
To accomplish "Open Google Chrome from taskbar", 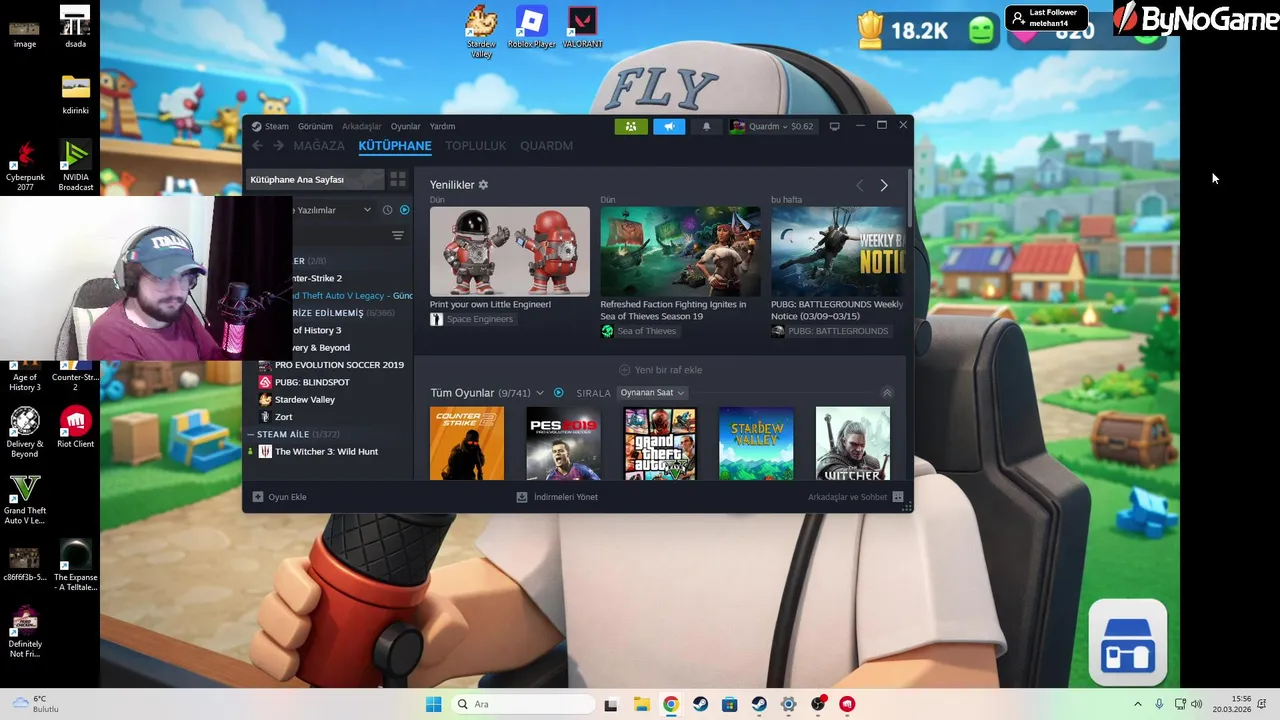I will (x=671, y=704).
